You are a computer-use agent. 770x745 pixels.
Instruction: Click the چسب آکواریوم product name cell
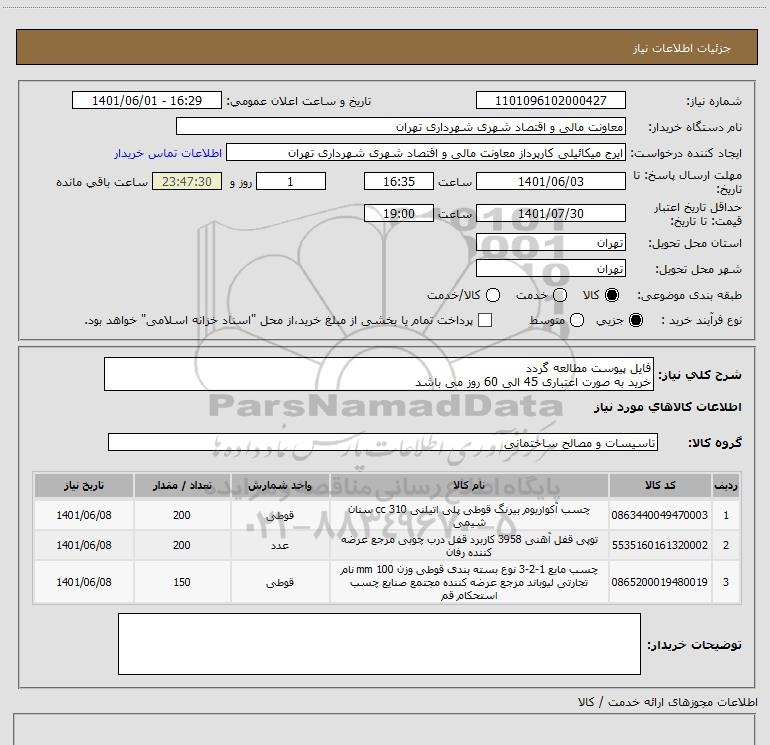click(x=469, y=515)
